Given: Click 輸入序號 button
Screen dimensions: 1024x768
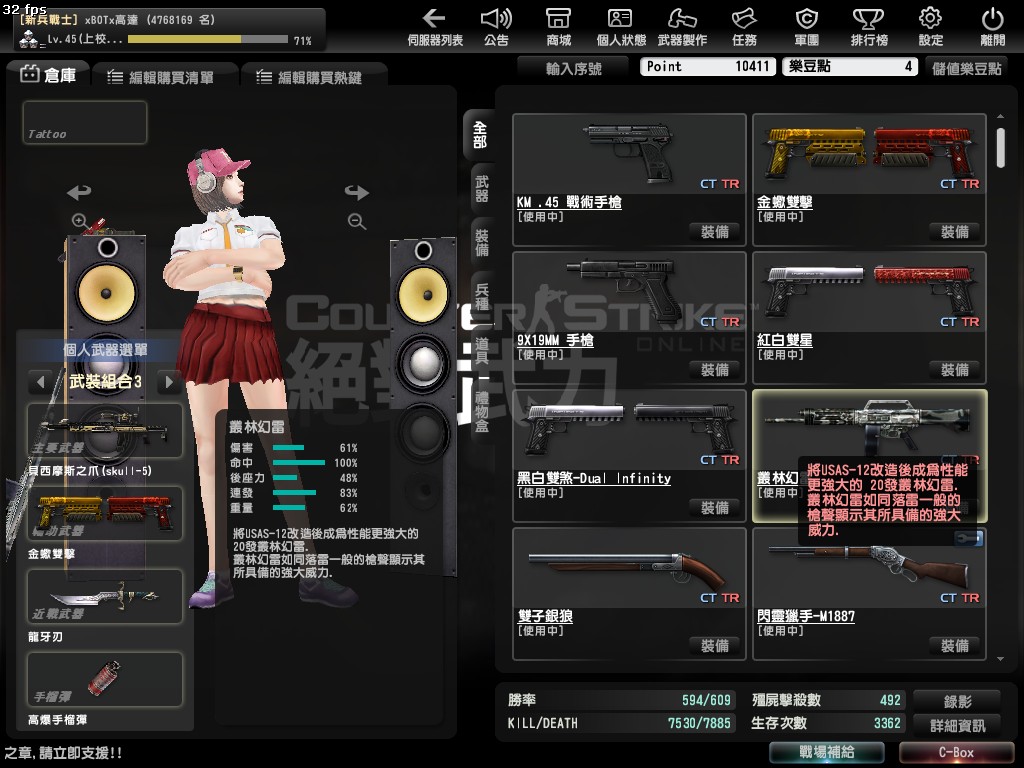Looking at the screenshot, I should coord(573,68).
